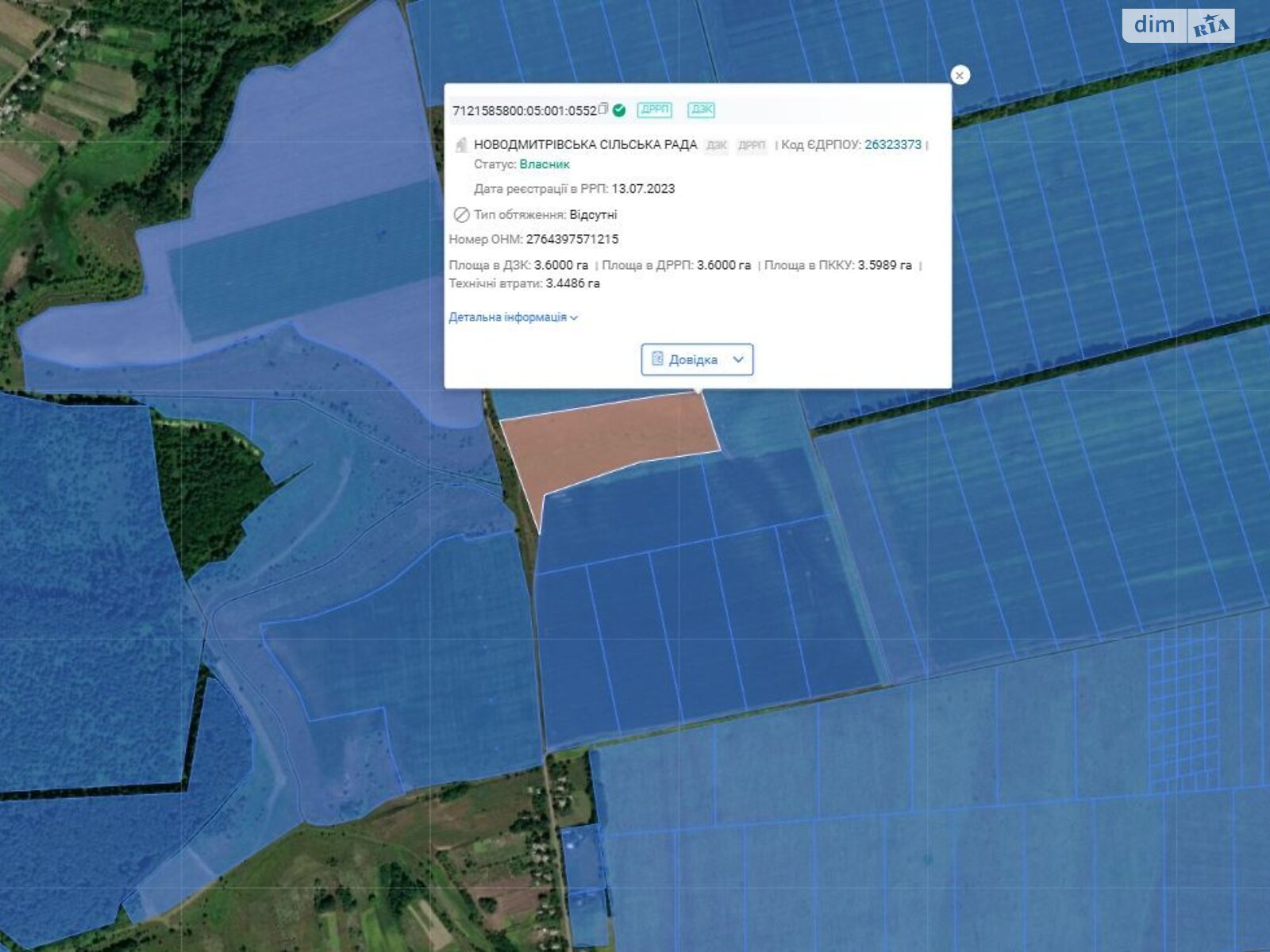The image size is (1270, 952).
Task: Expand Детальна інформація section
Action: [508, 317]
